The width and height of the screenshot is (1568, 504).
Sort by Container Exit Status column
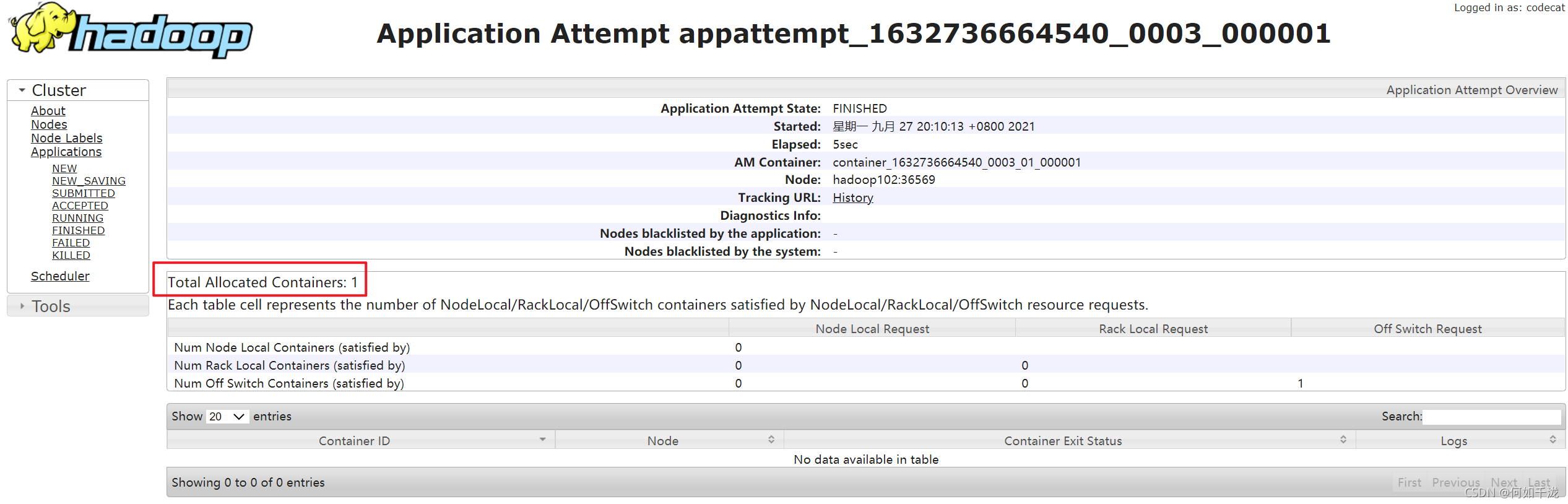1070,440
